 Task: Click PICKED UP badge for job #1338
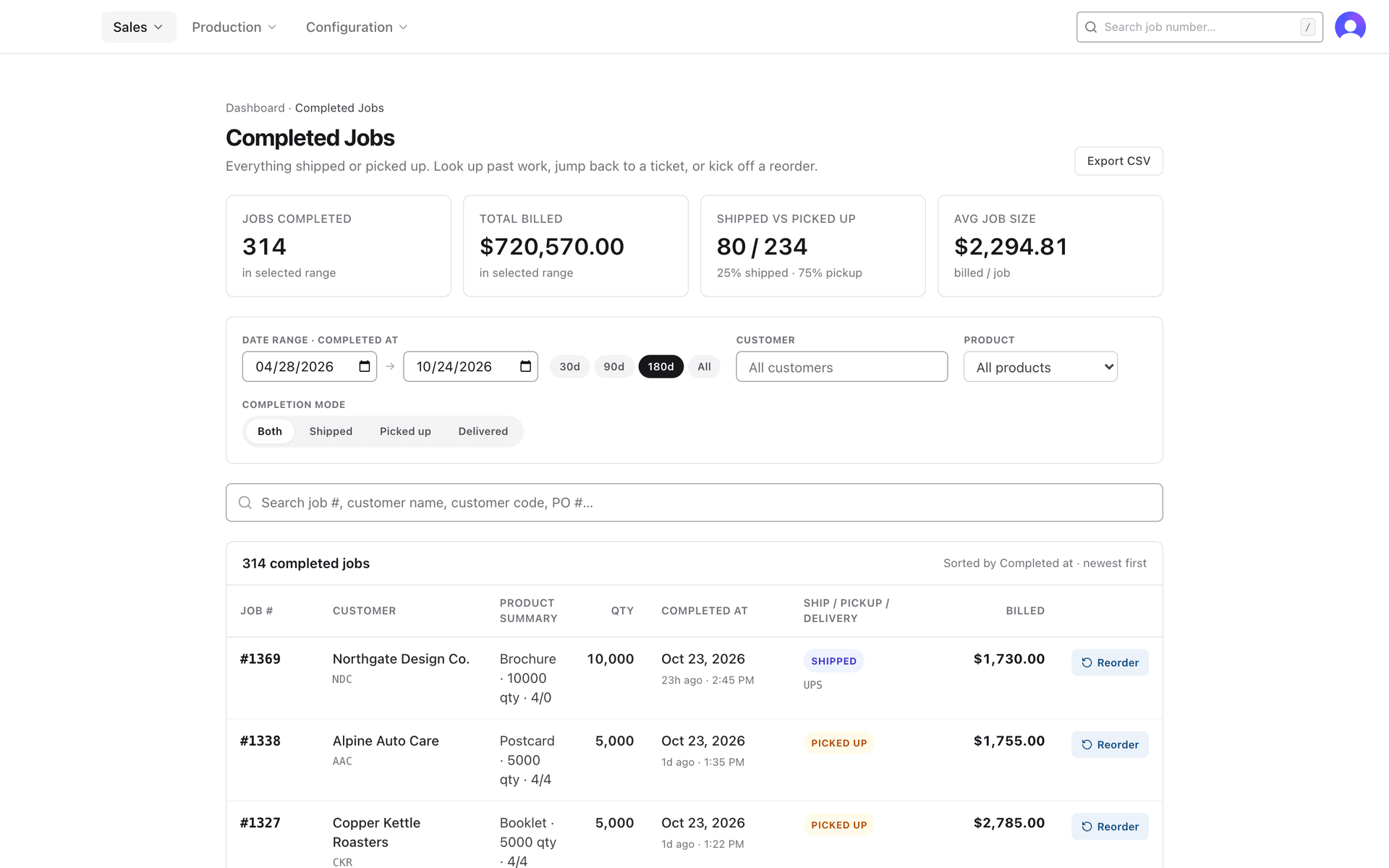click(838, 743)
